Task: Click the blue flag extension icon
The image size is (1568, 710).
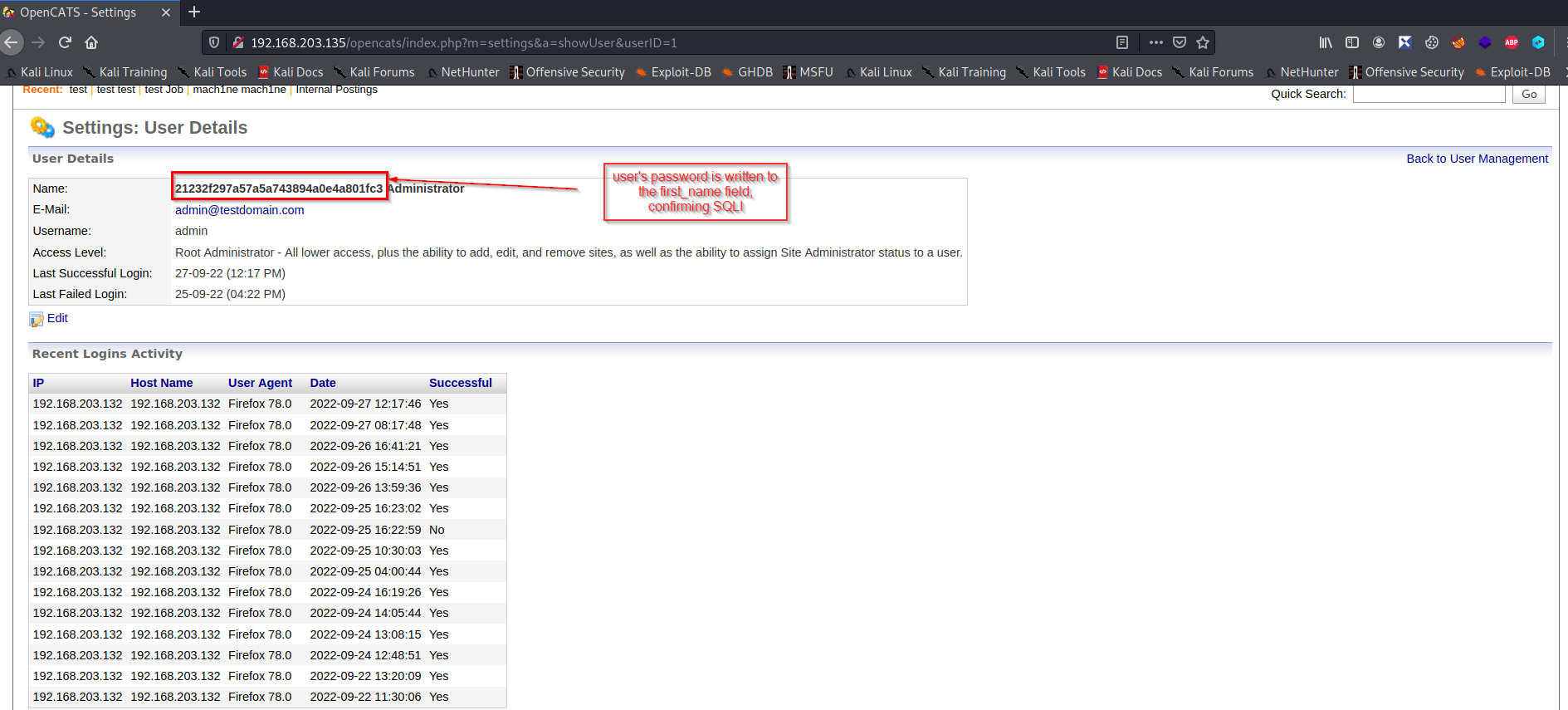Action: point(1405,42)
